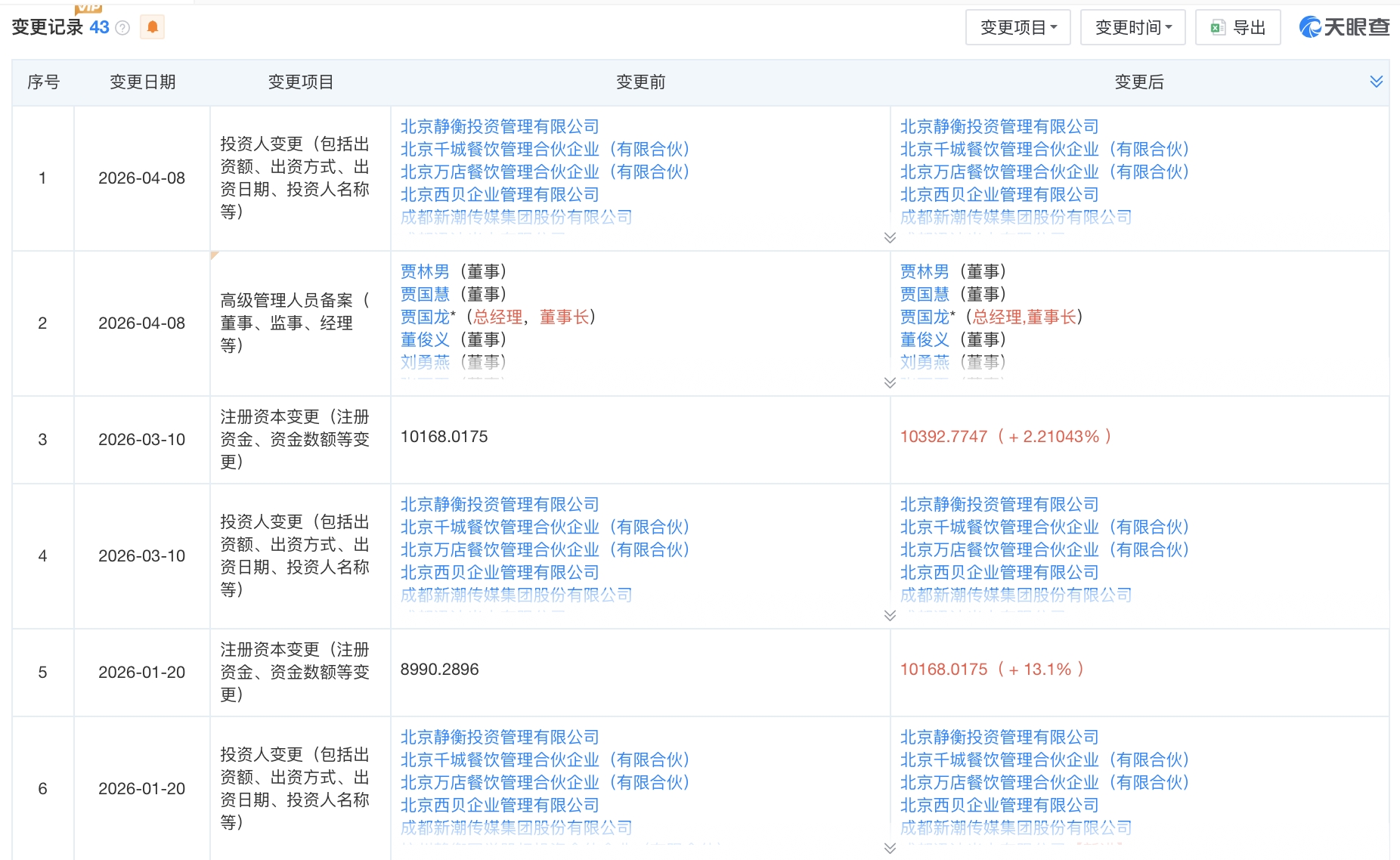Open 成都新潮传媒集团股份有限公司 in row 4 变更前

click(x=516, y=595)
